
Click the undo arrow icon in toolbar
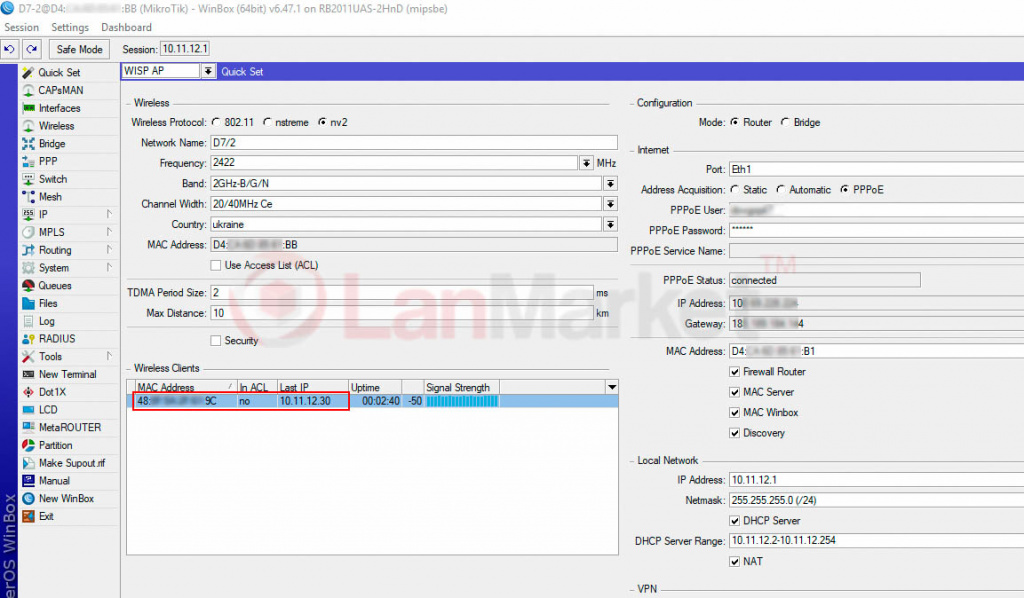pyautogui.click(x=10, y=49)
